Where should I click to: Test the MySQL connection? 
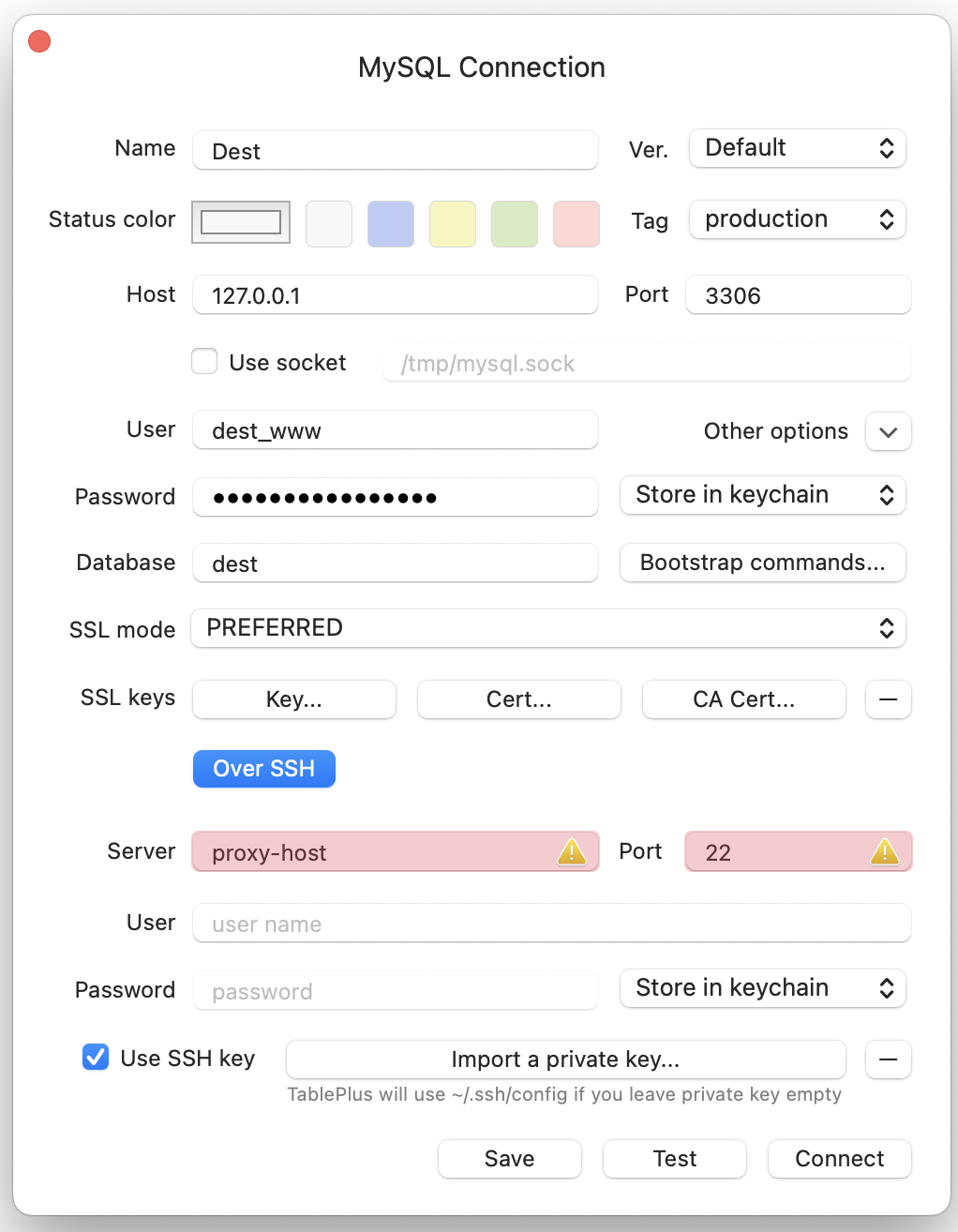[x=674, y=1159]
